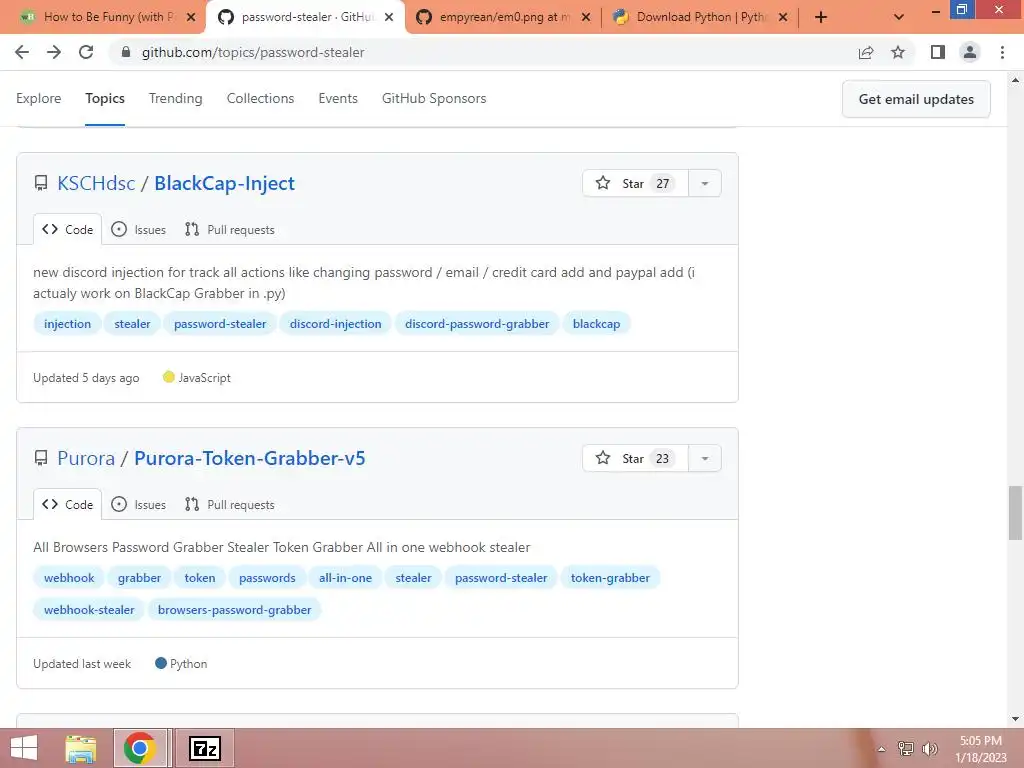This screenshot has height=768, width=1024.
Task: Click the tab search chevron in the title bar
Action: tap(899, 17)
